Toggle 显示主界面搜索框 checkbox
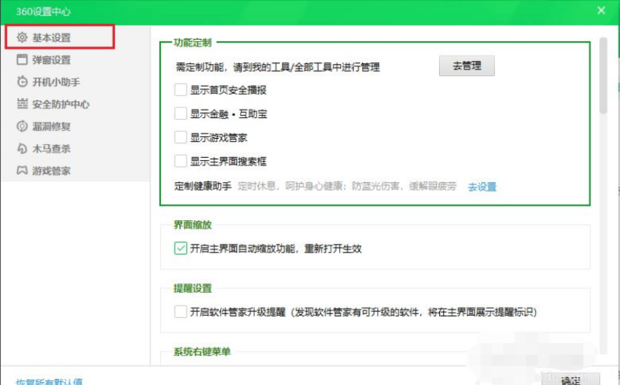The image size is (620, 385). (x=180, y=161)
